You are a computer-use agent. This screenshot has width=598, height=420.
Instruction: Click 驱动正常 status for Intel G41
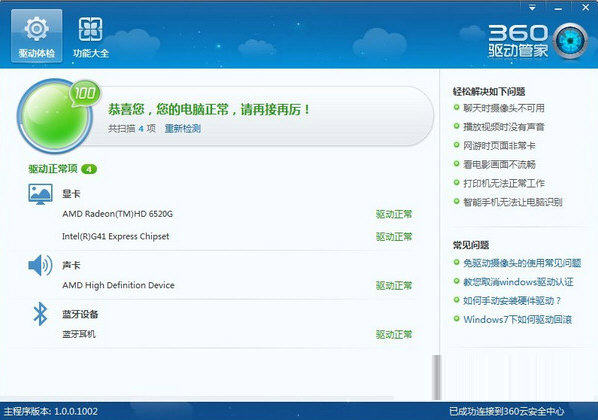(x=394, y=237)
